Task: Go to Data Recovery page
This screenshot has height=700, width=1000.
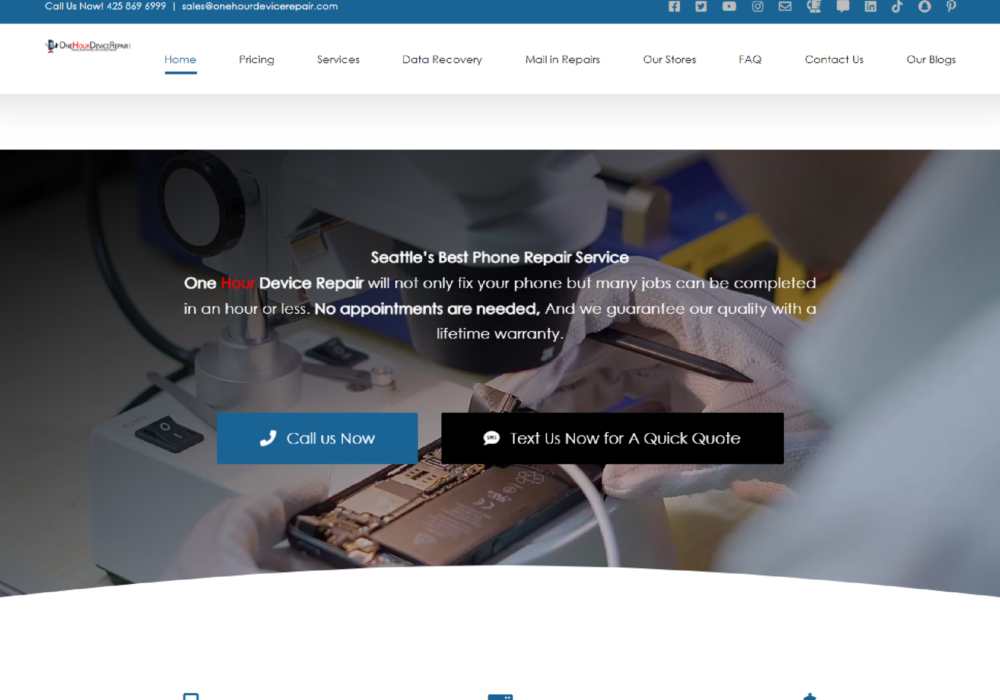Action: (x=442, y=59)
